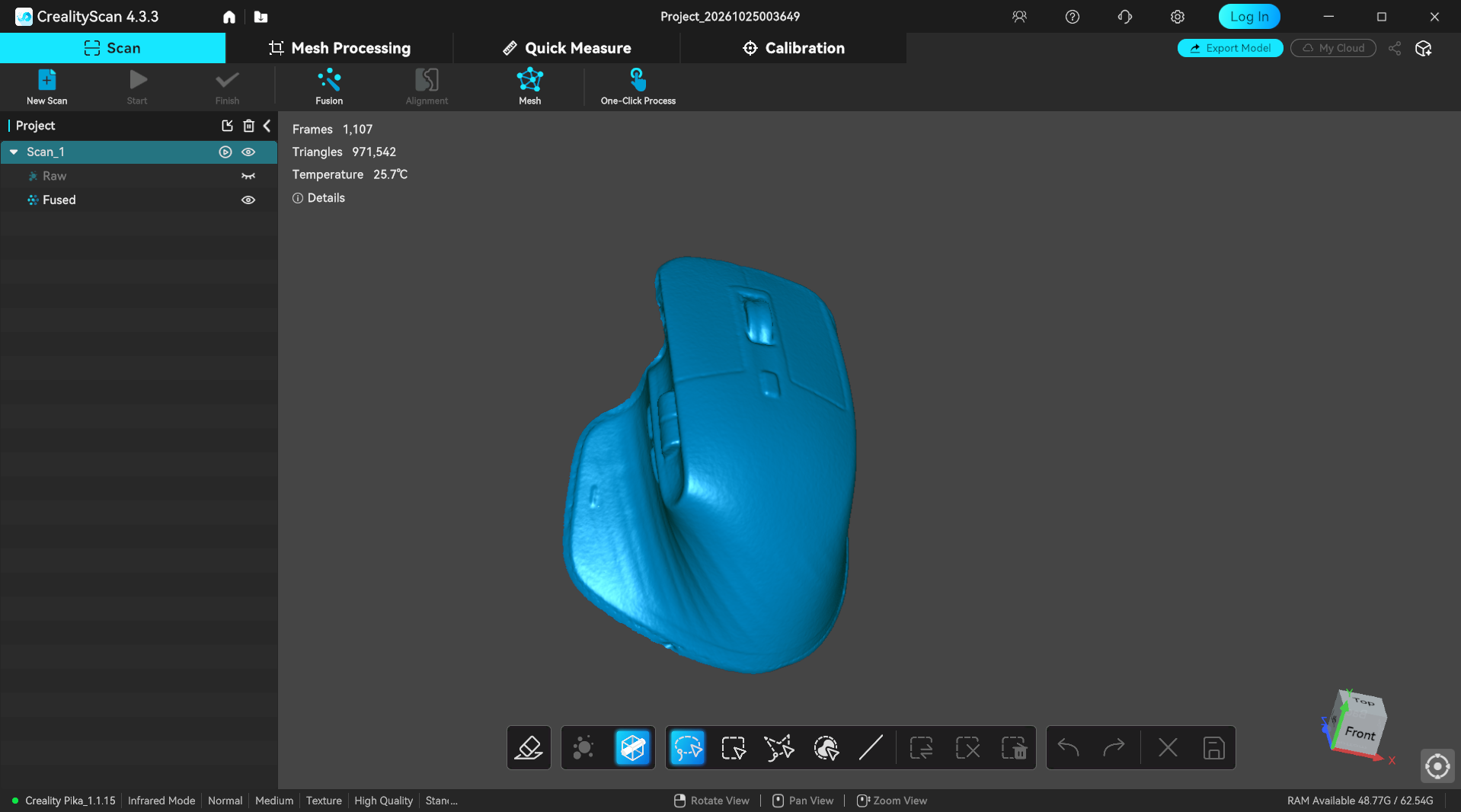Select the line cutting tool

(x=871, y=748)
